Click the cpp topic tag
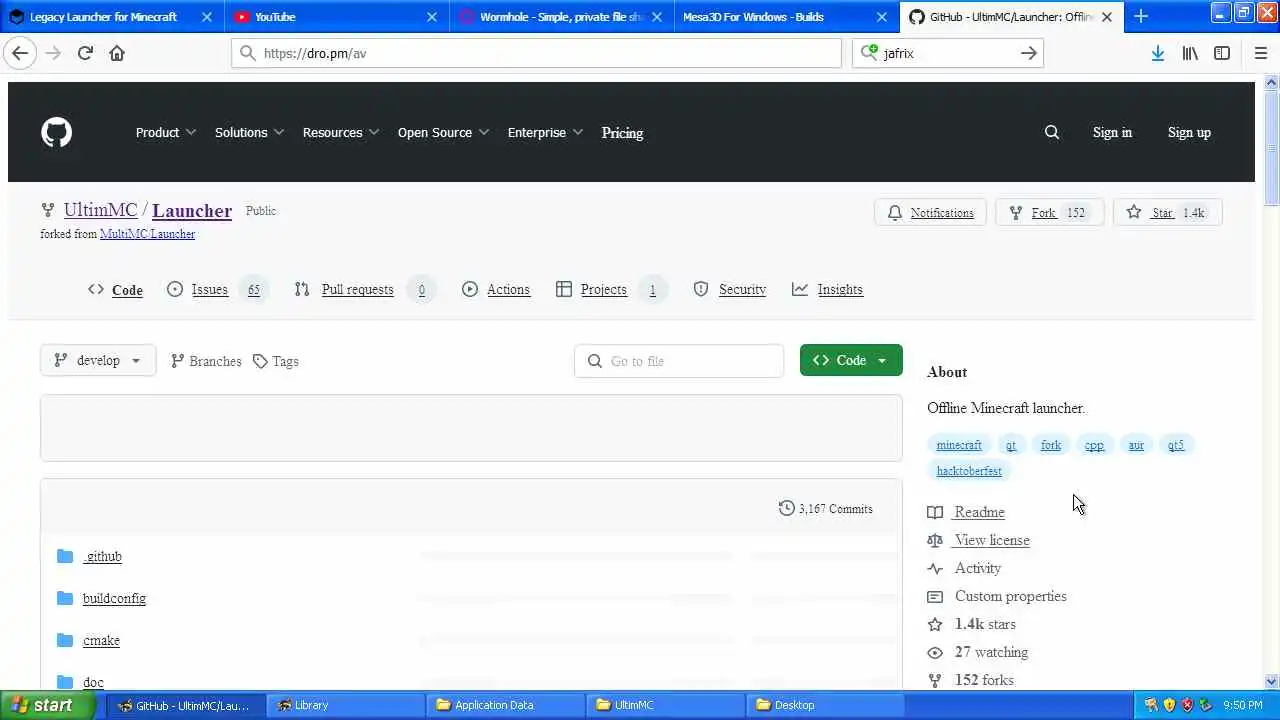 1094,445
